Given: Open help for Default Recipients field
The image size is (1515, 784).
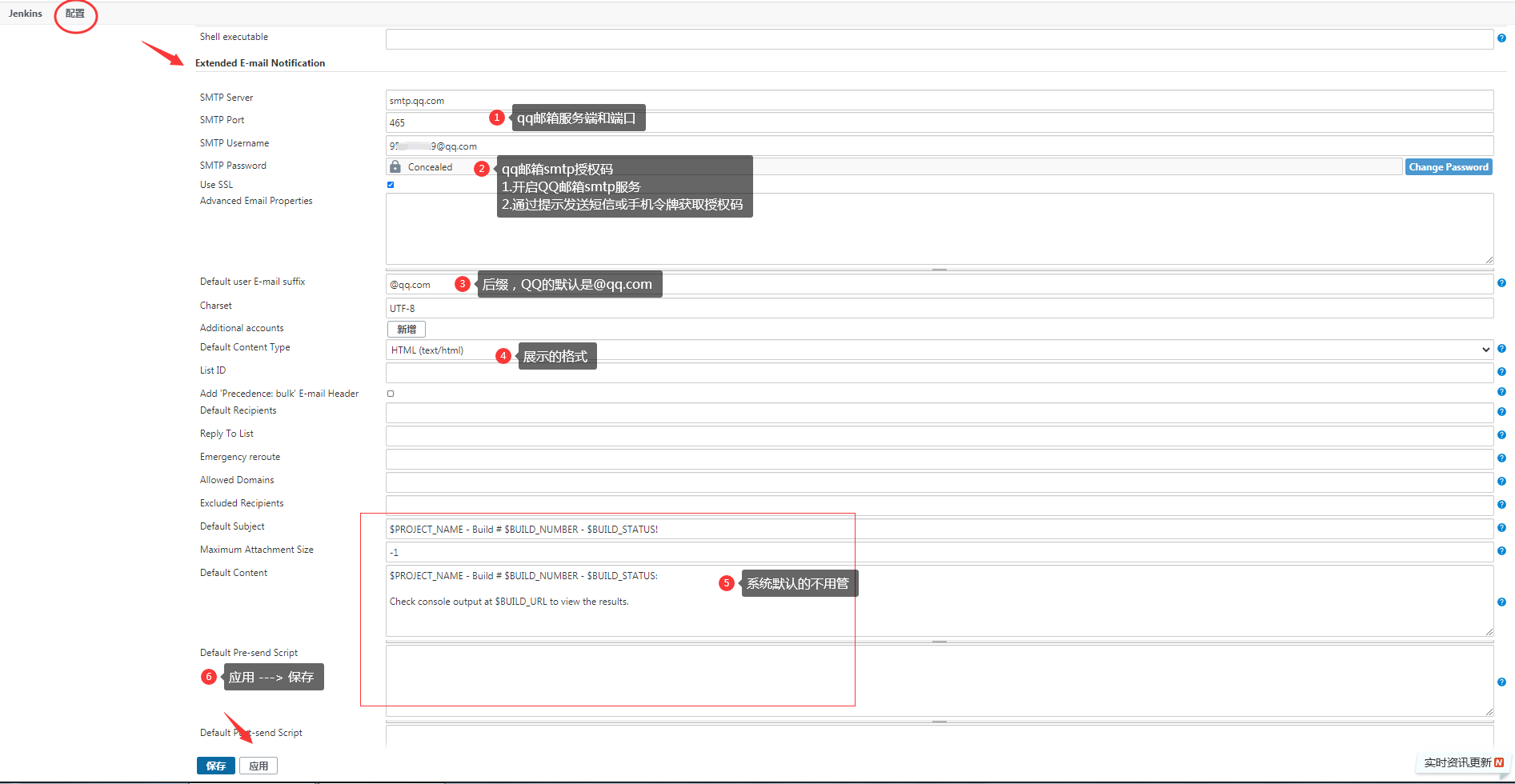Looking at the screenshot, I should point(1501,412).
